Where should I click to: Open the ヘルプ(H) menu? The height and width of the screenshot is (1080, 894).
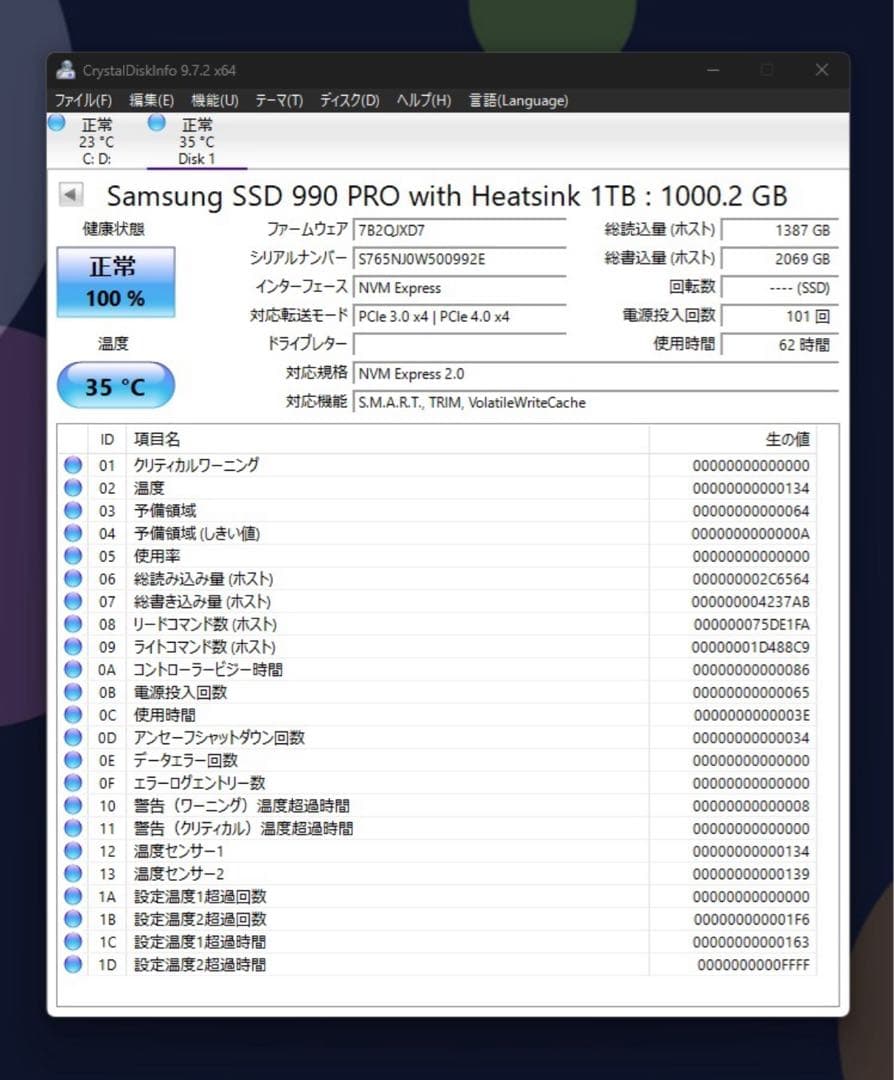point(424,100)
